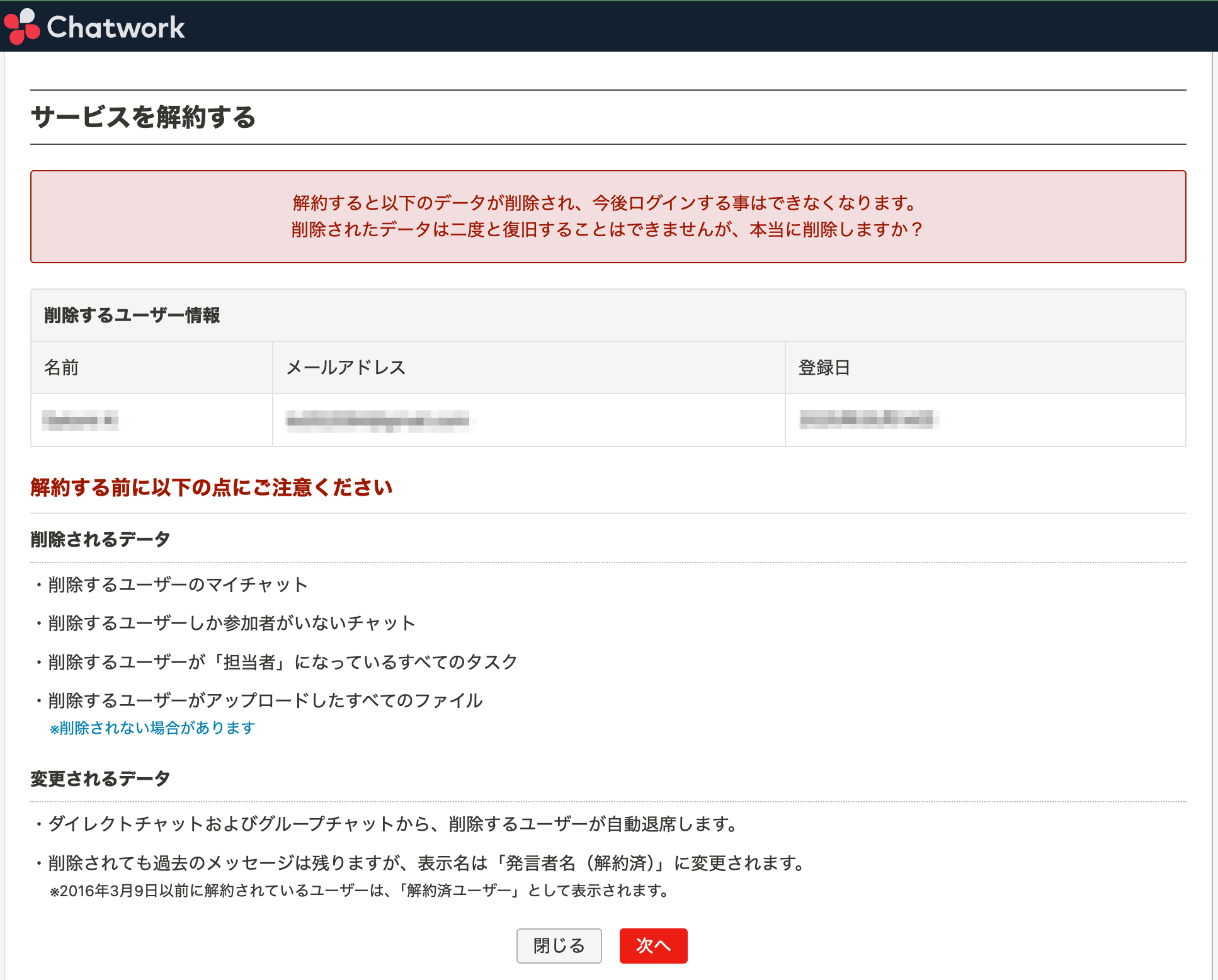Screen dimensions: 1218x980
Task: Open the ※削除されない場合があります link
Action: pyautogui.click(x=151, y=727)
